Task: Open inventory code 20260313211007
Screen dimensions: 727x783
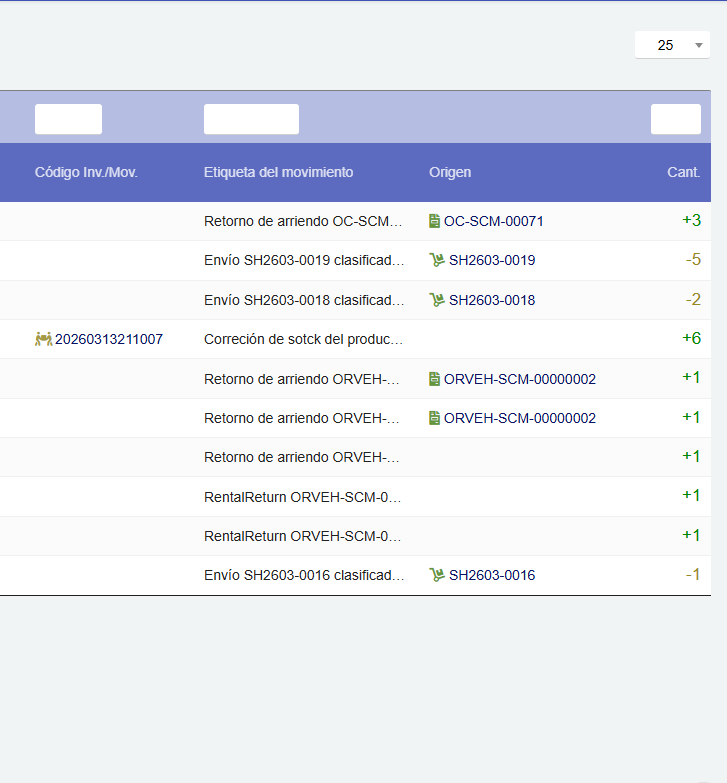Action: pyautogui.click(x=109, y=339)
